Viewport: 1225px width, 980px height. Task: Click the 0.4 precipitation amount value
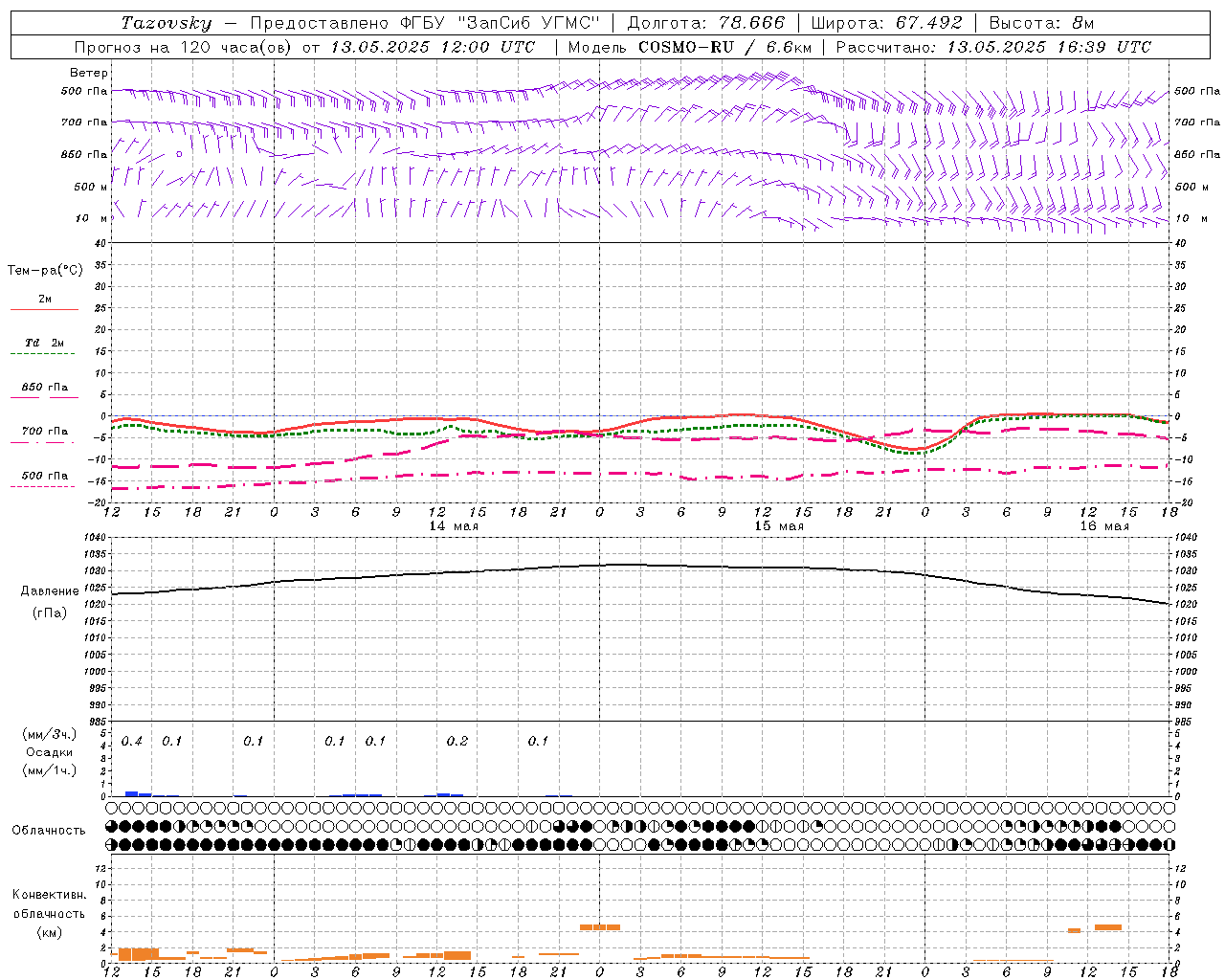click(x=132, y=742)
